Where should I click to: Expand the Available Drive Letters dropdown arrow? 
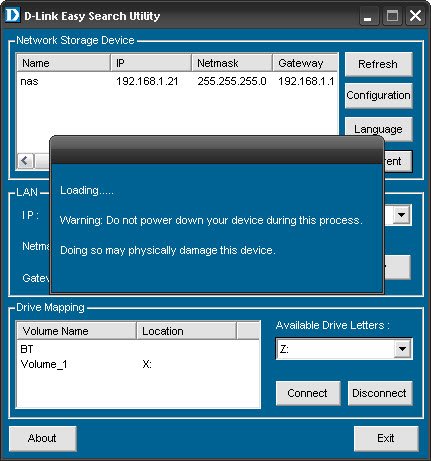click(x=402, y=349)
